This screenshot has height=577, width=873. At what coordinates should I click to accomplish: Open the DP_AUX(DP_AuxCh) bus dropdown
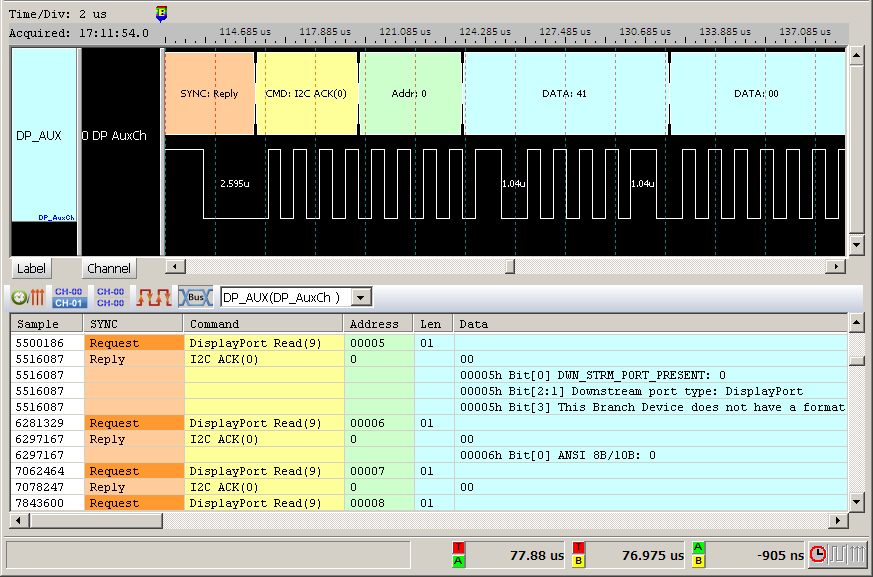point(362,297)
